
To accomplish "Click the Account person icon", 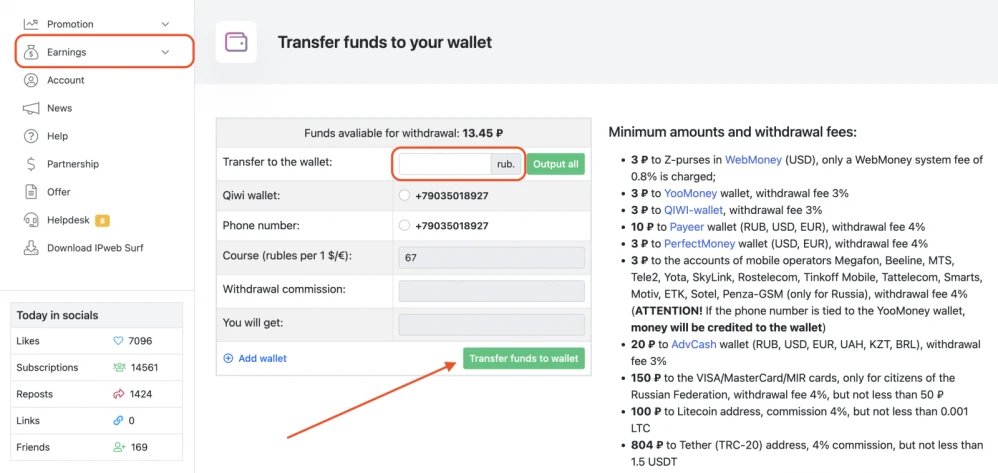I will click(31, 80).
